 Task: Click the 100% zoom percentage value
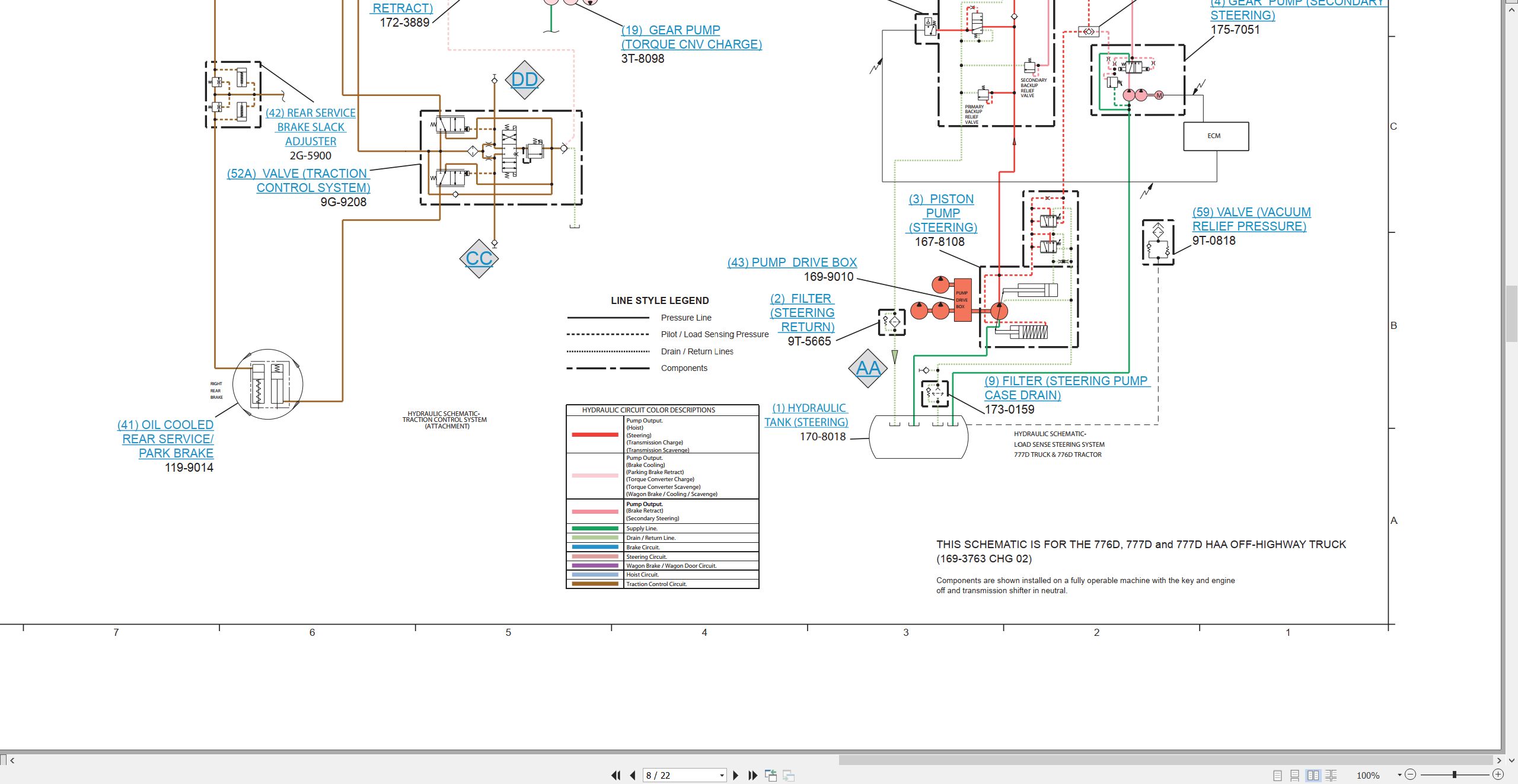pyautogui.click(x=1368, y=775)
